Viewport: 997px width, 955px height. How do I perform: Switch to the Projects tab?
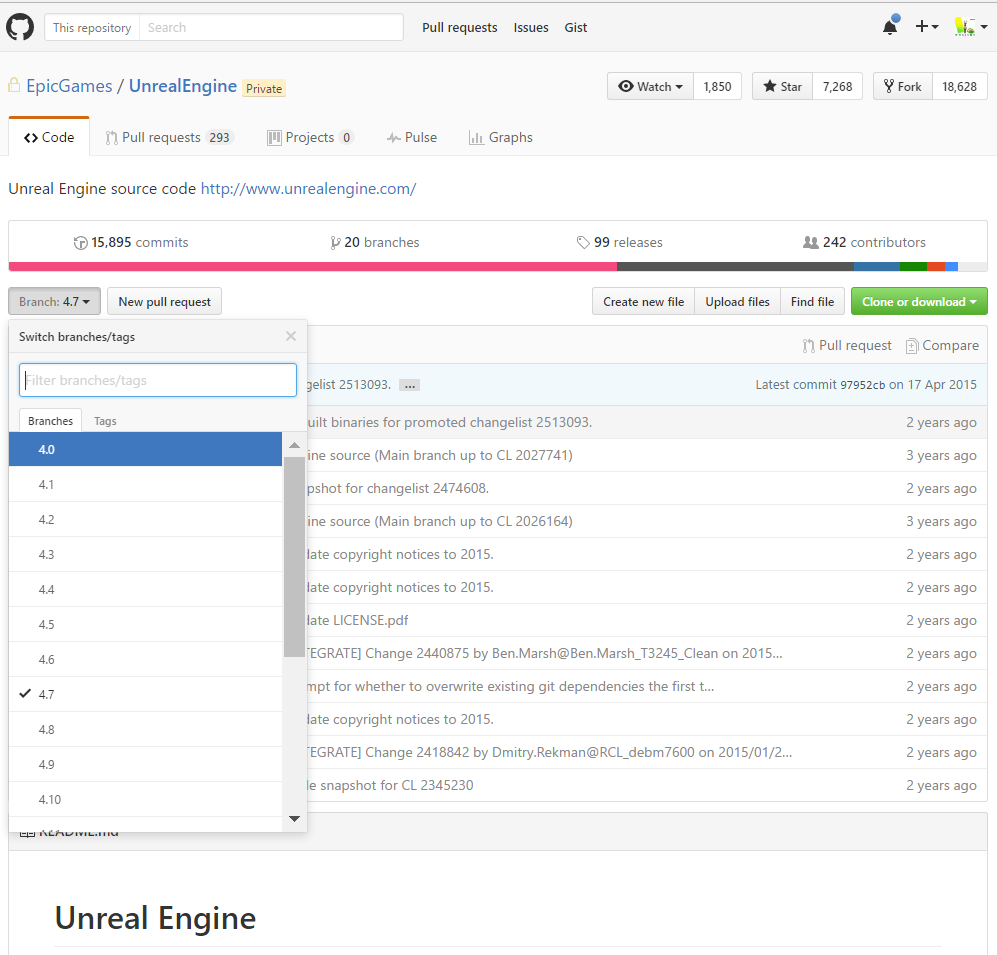pyautogui.click(x=310, y=137)
